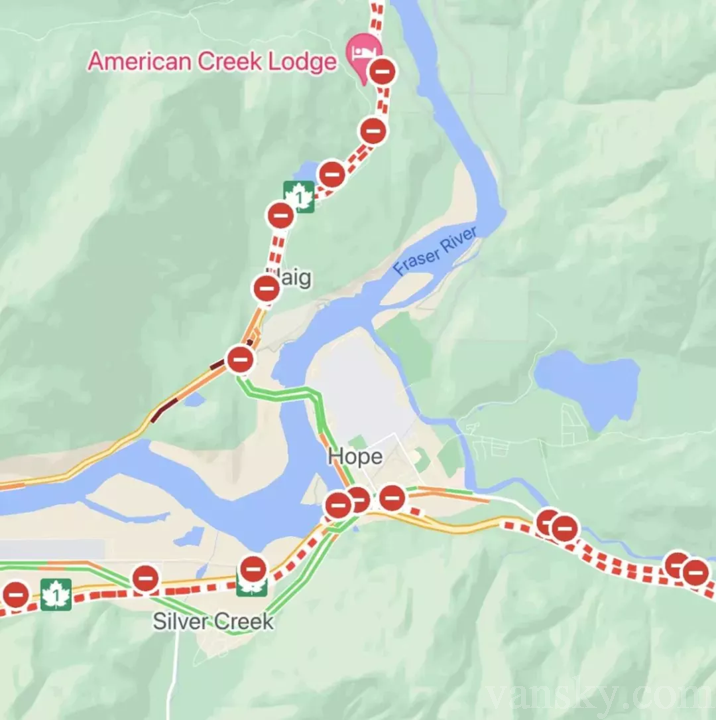
Task: Click the Highway 1 shield left of Silver Creek
Action: 56,595
